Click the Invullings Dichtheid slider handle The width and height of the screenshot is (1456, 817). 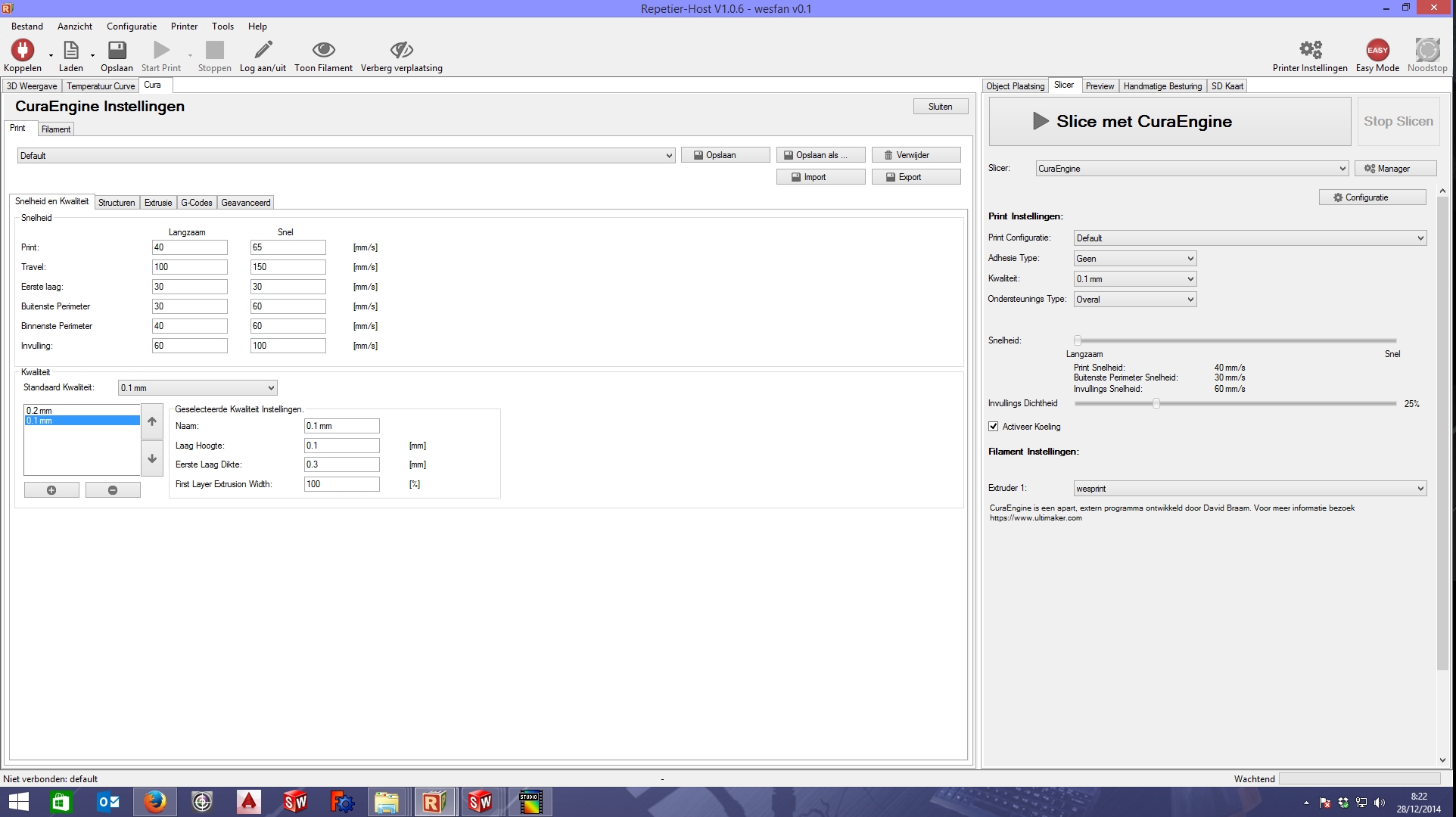click(x=1156, y=403)
